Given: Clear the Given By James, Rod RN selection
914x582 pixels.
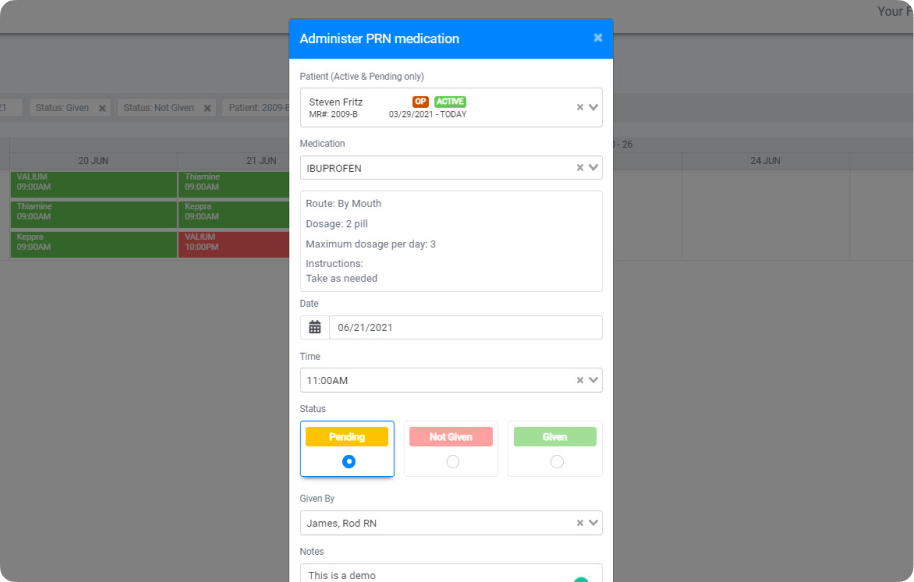Looking at the screenshot, I should click(x=580, y=523).
